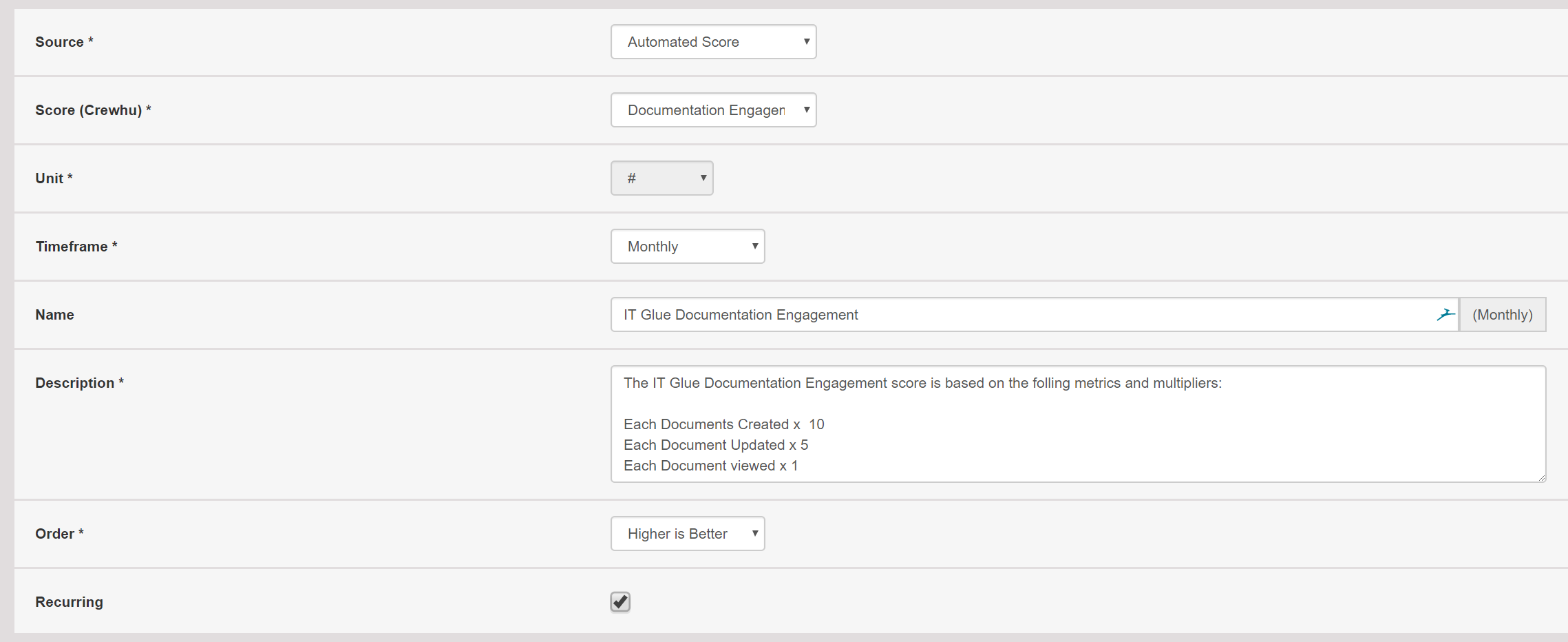This screenshot has height=642, width=1568.
Task: Click the Name label
Action: coord(54,315)
